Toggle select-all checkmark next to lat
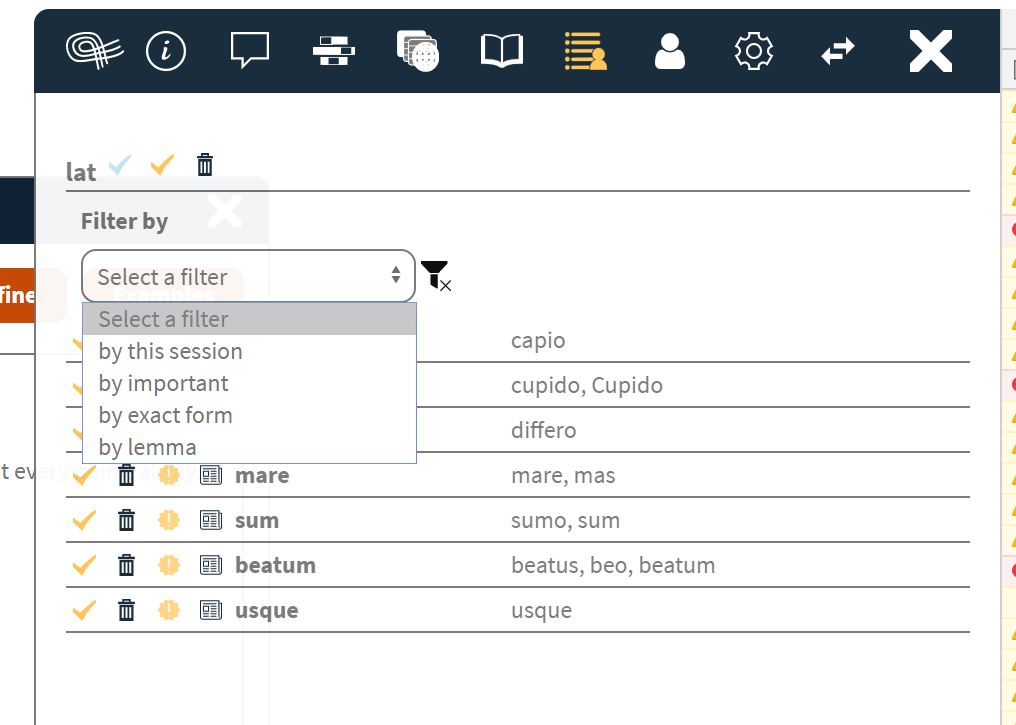The width and height of the screenshot is (1016, 725). [119, 164]
